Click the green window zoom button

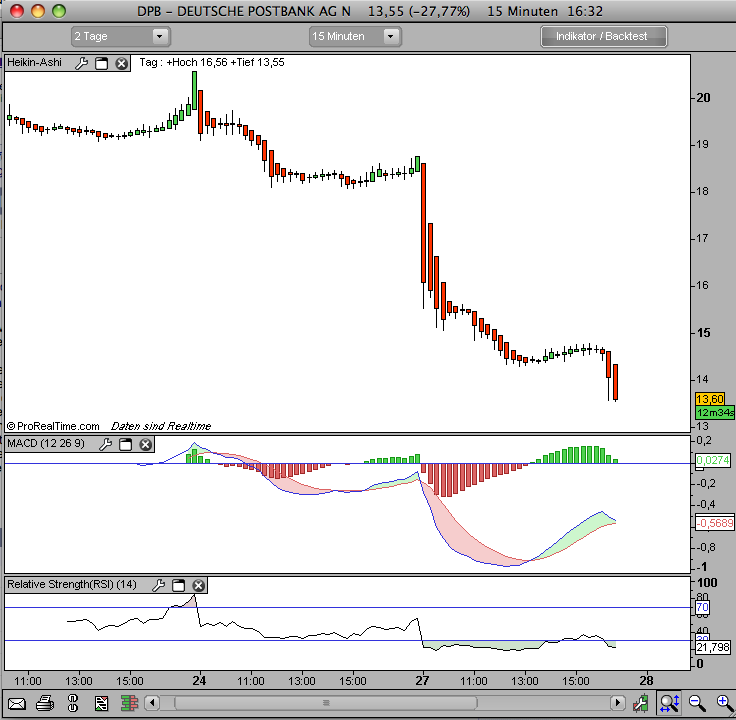pos(59,11)
